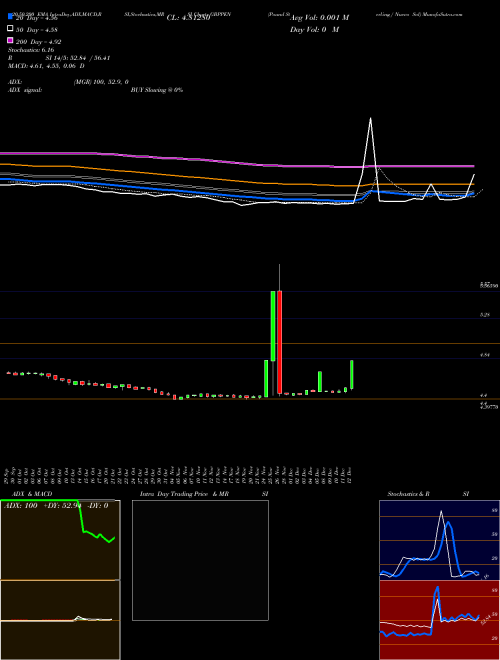Screen dimensions: 500x660
Task: Click the tall green candlestick in the price chart
Action: click(x=273, y=326)
